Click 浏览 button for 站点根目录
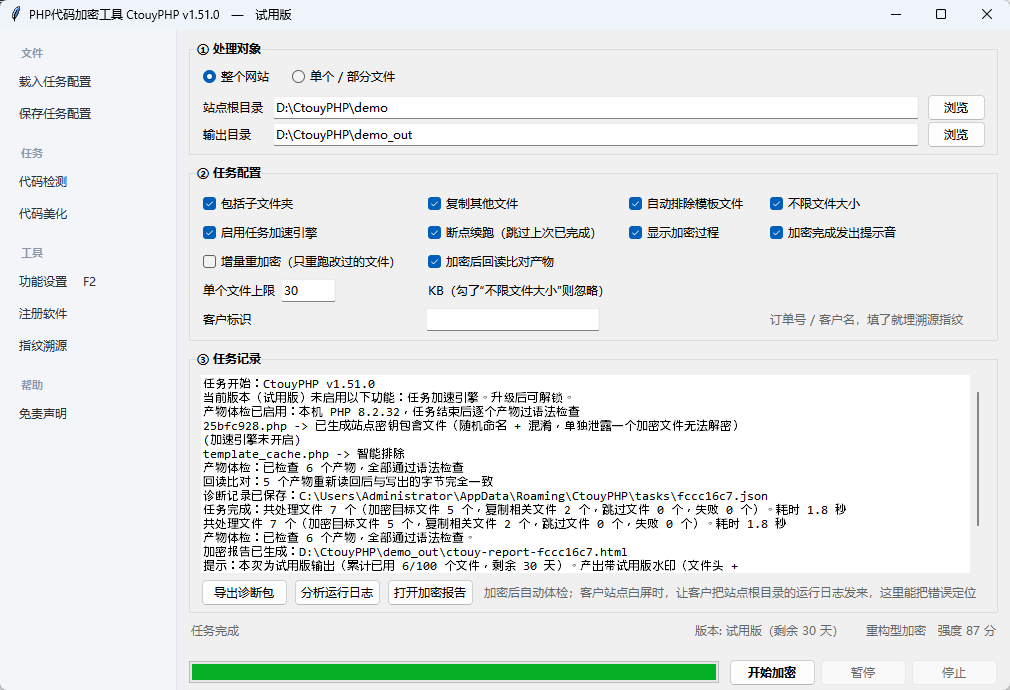The width and height of the screenshot is (1010, 690). click(x=956, y=108)
